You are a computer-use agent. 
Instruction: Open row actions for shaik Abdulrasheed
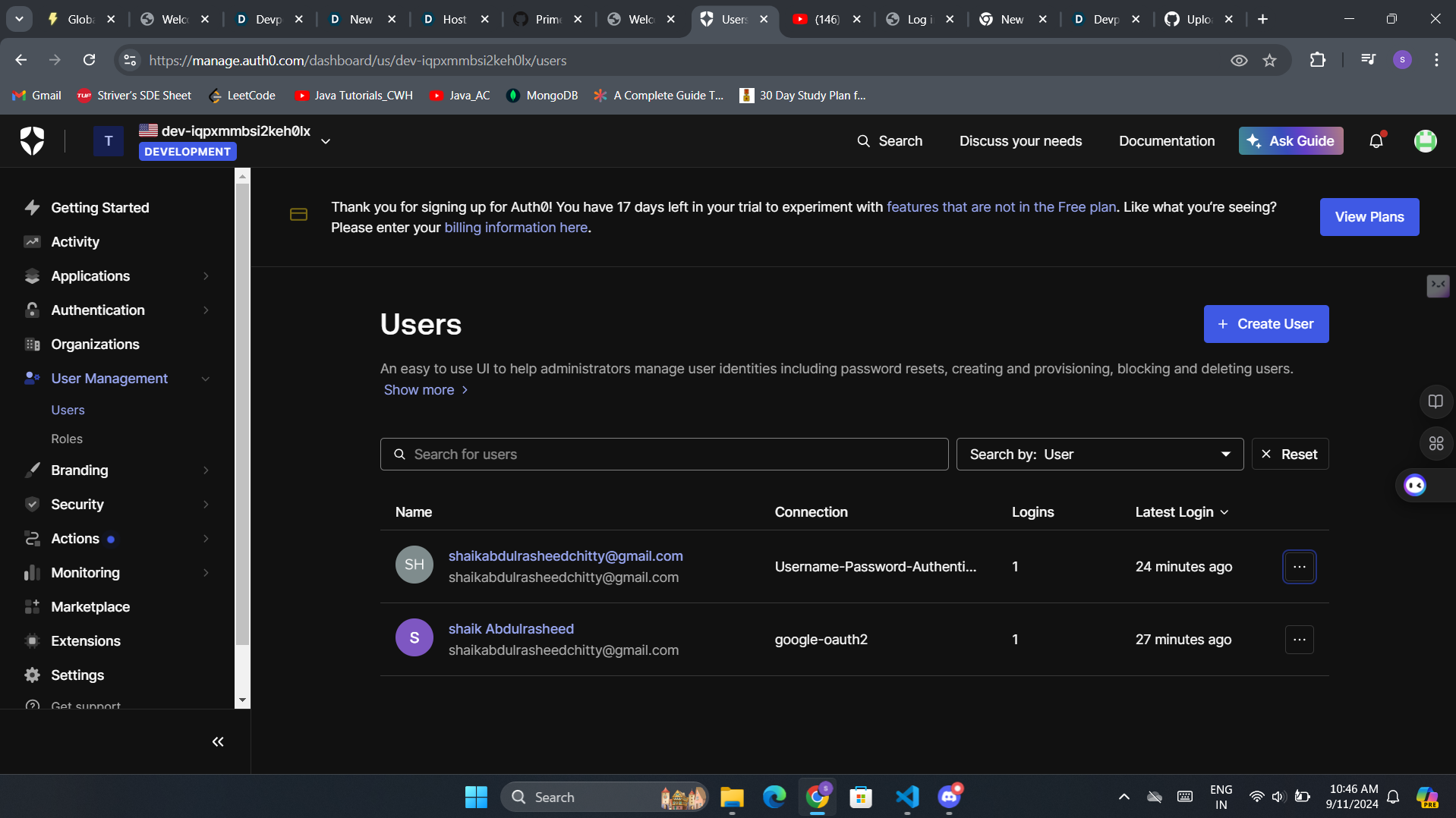[1299, 640]
